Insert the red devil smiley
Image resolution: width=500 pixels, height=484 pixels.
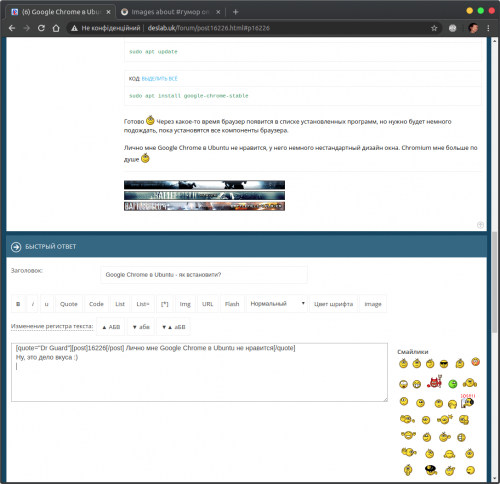tap(435, 382)
